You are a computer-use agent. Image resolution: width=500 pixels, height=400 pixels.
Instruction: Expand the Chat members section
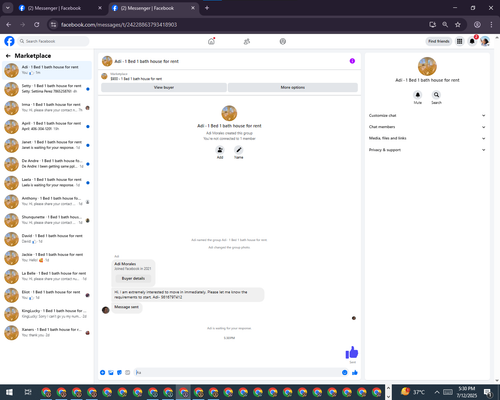427,127
